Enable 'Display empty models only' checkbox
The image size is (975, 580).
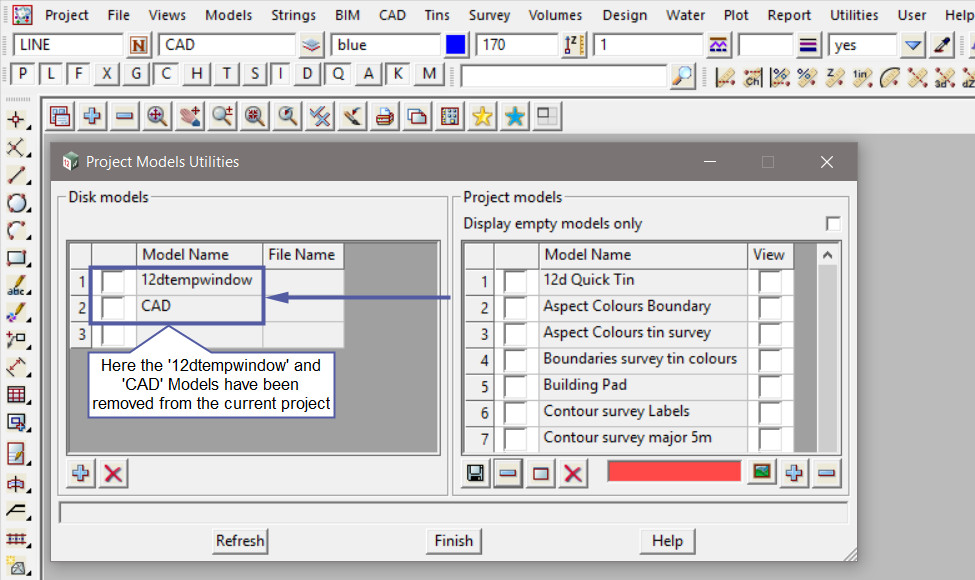pos(832,224)
